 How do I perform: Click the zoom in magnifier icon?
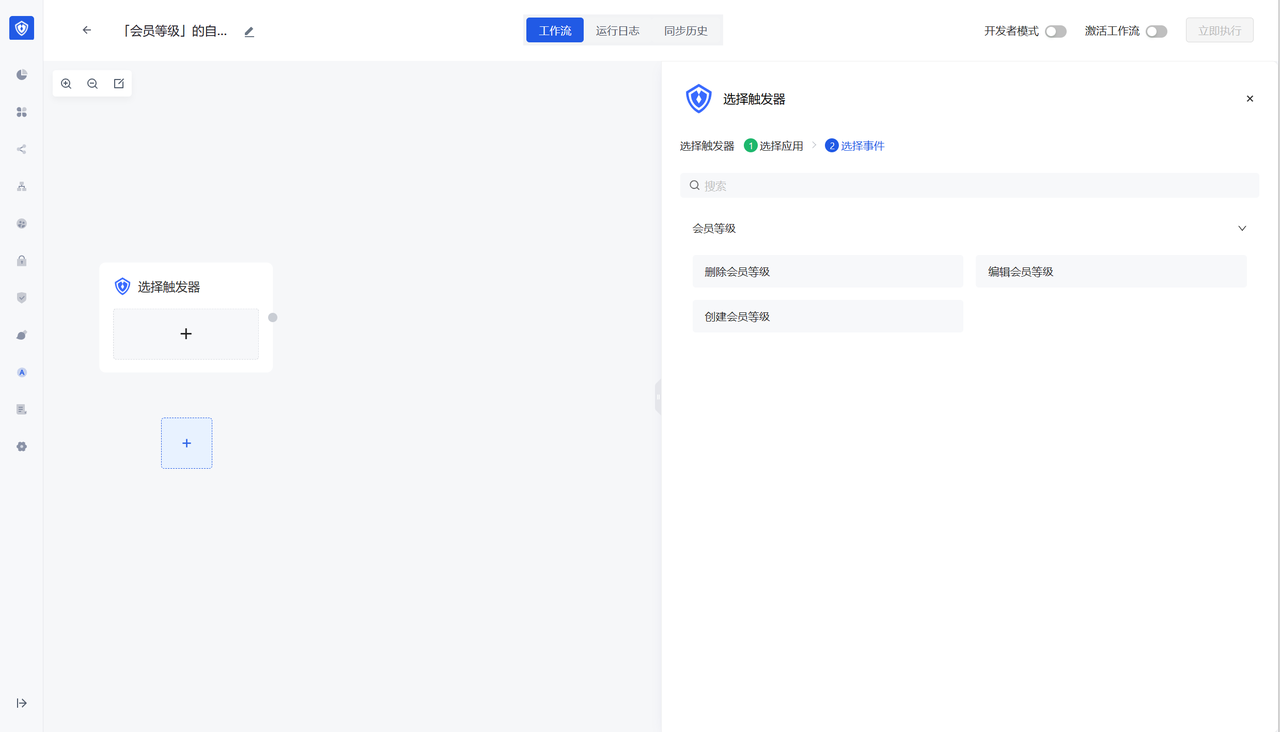tap(66, 84)
